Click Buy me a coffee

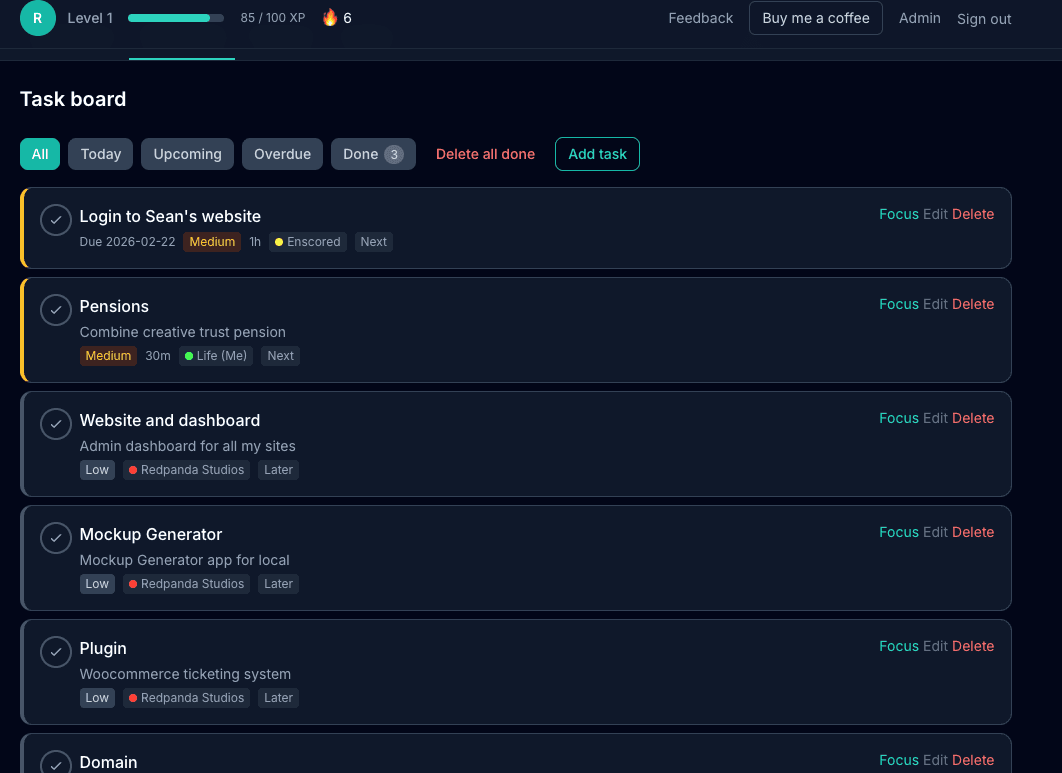(x=815, y=18)
